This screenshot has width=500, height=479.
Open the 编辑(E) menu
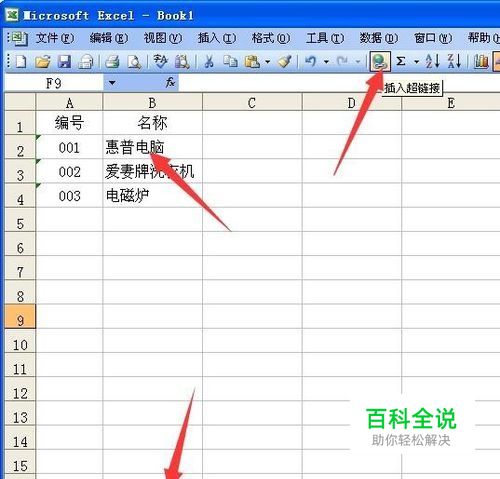point(109,38)
